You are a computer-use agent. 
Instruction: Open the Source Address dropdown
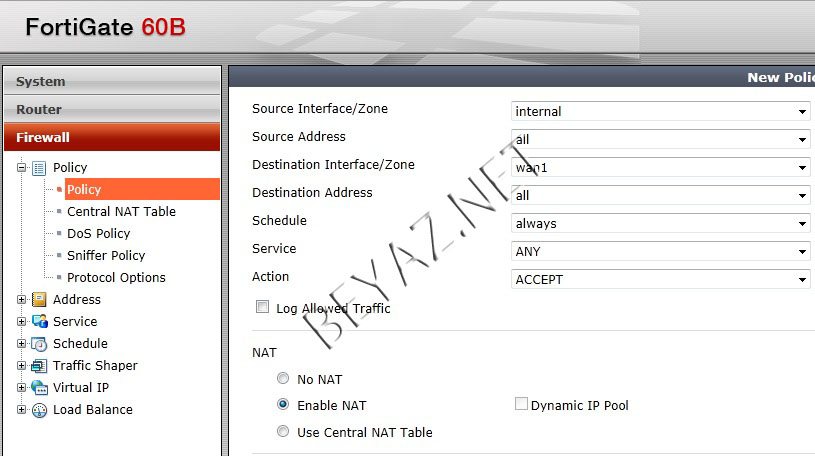[661, 139]
